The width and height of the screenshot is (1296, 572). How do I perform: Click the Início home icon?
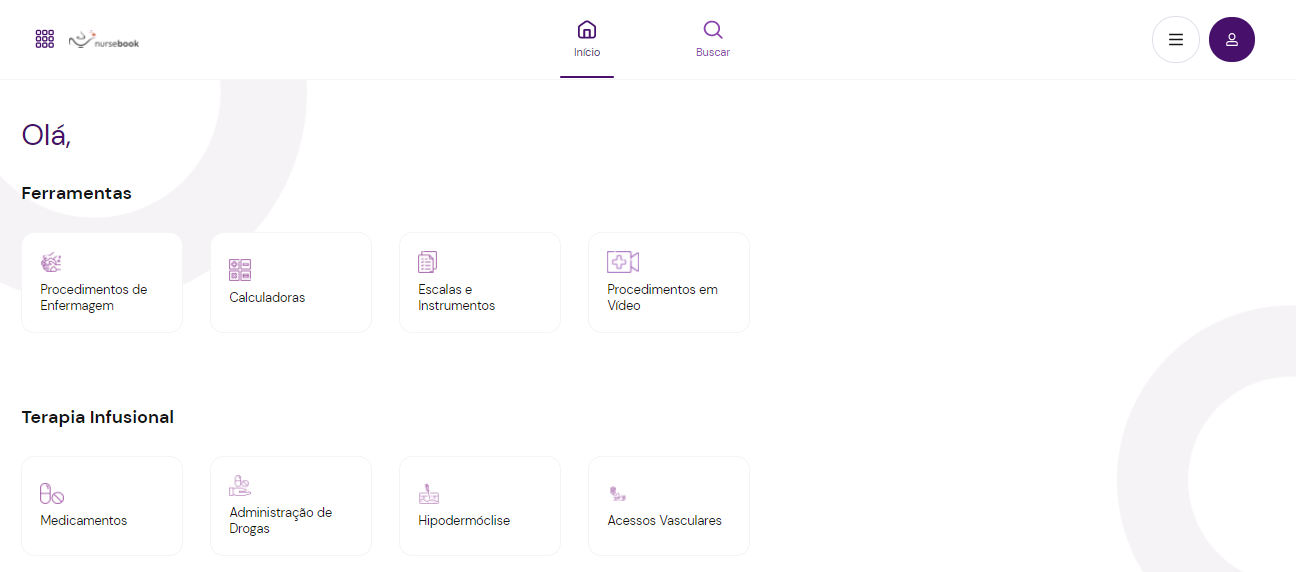pos(587,29)
